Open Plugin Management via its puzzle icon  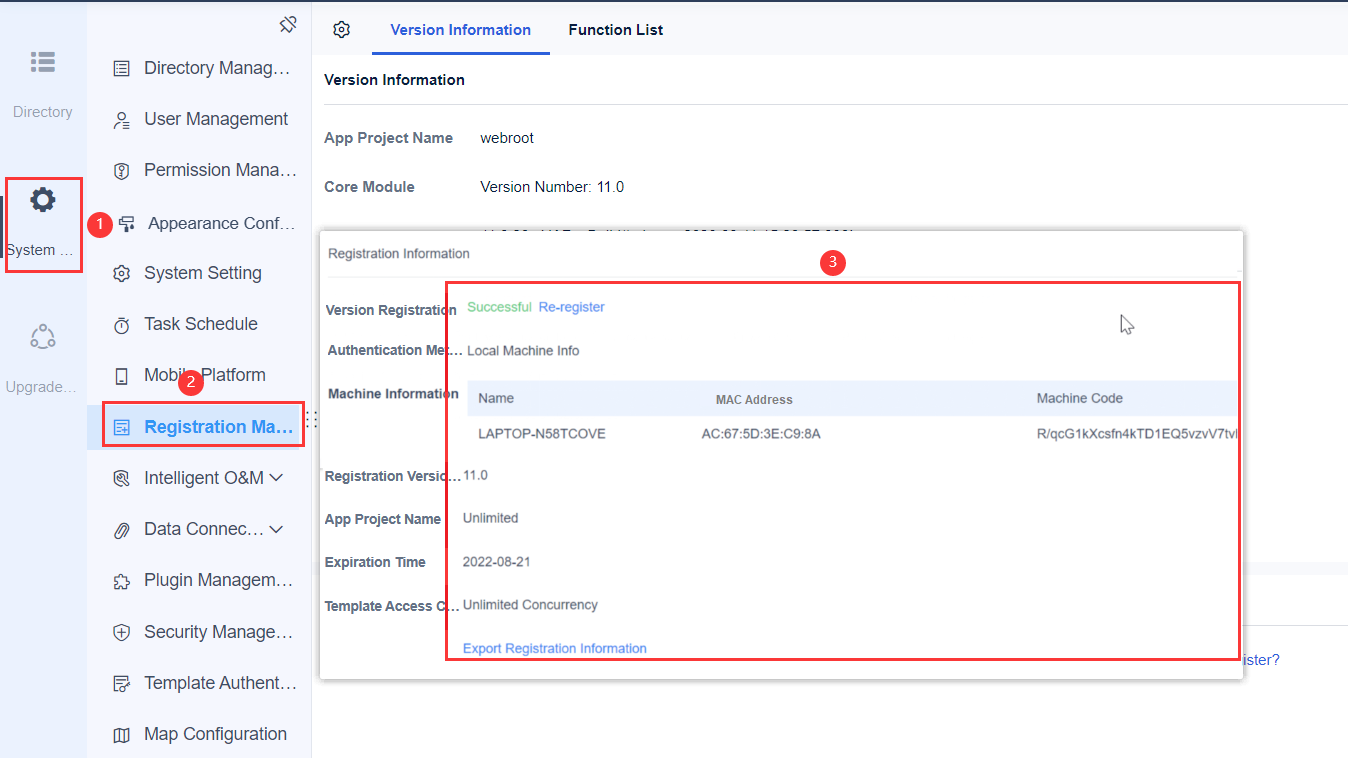coord(122,579)
